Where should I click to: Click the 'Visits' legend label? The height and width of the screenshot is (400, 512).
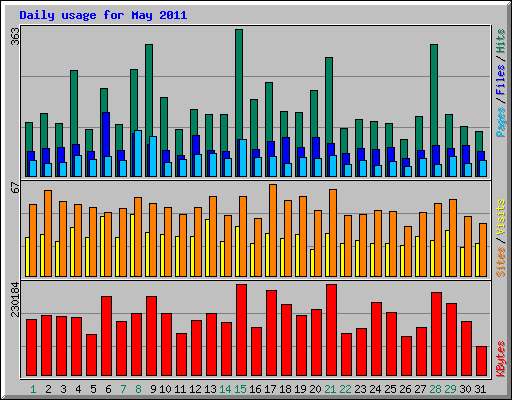coord(501,218)
